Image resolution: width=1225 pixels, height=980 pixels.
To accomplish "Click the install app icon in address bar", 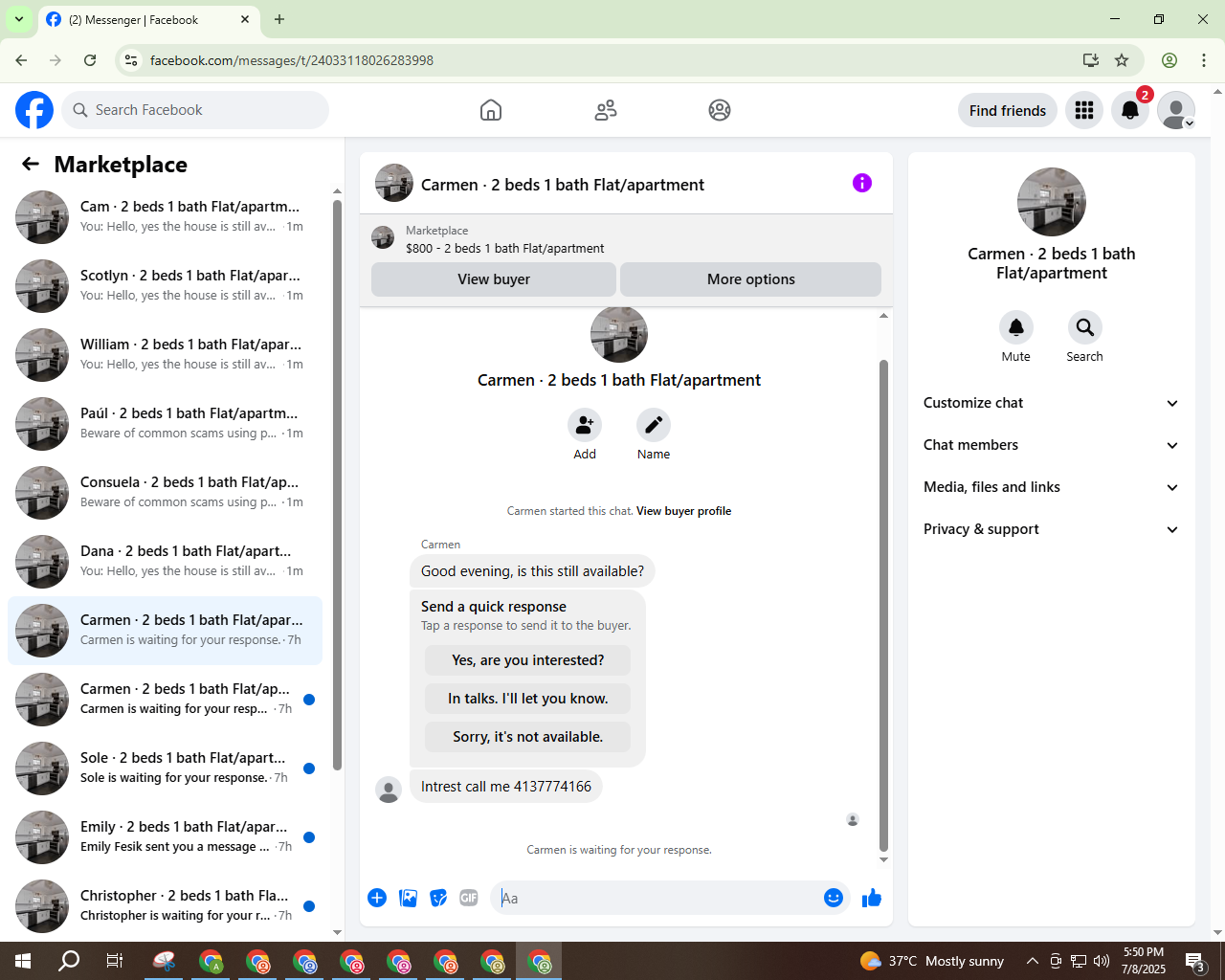I will (1091, 60).
